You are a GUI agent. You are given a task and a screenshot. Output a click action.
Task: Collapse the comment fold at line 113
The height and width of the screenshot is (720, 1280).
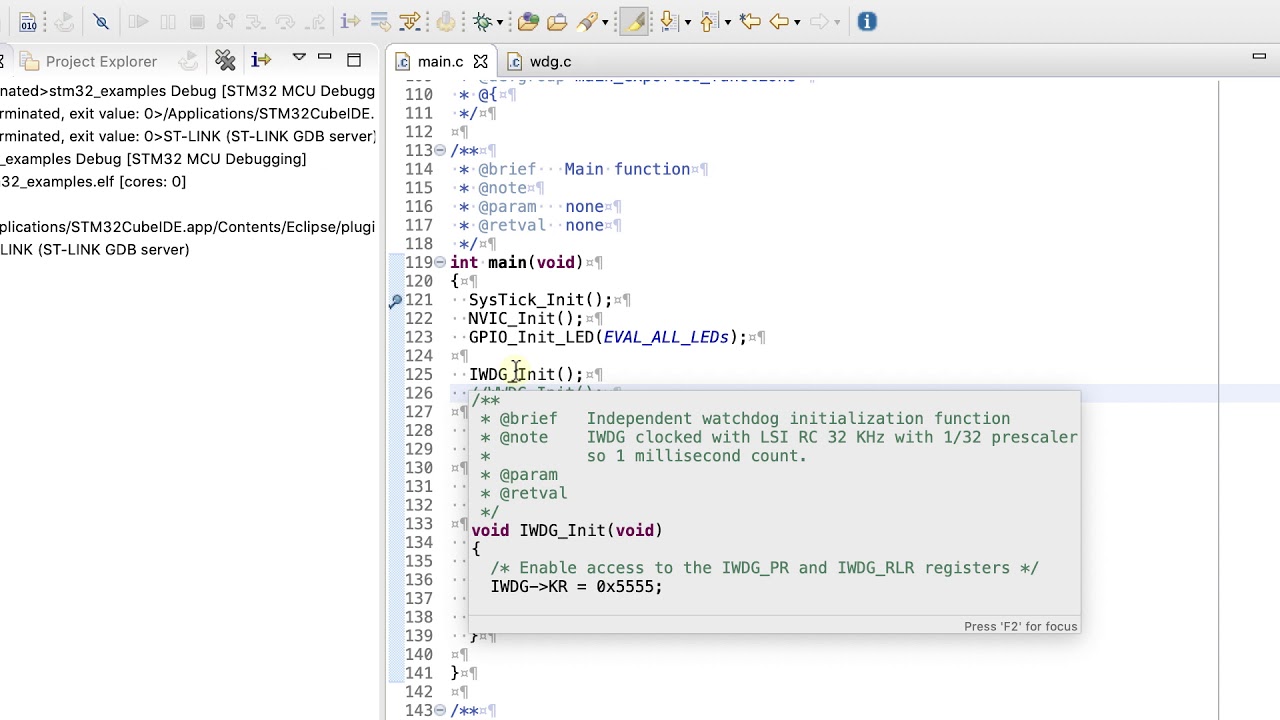coord(440,151)
